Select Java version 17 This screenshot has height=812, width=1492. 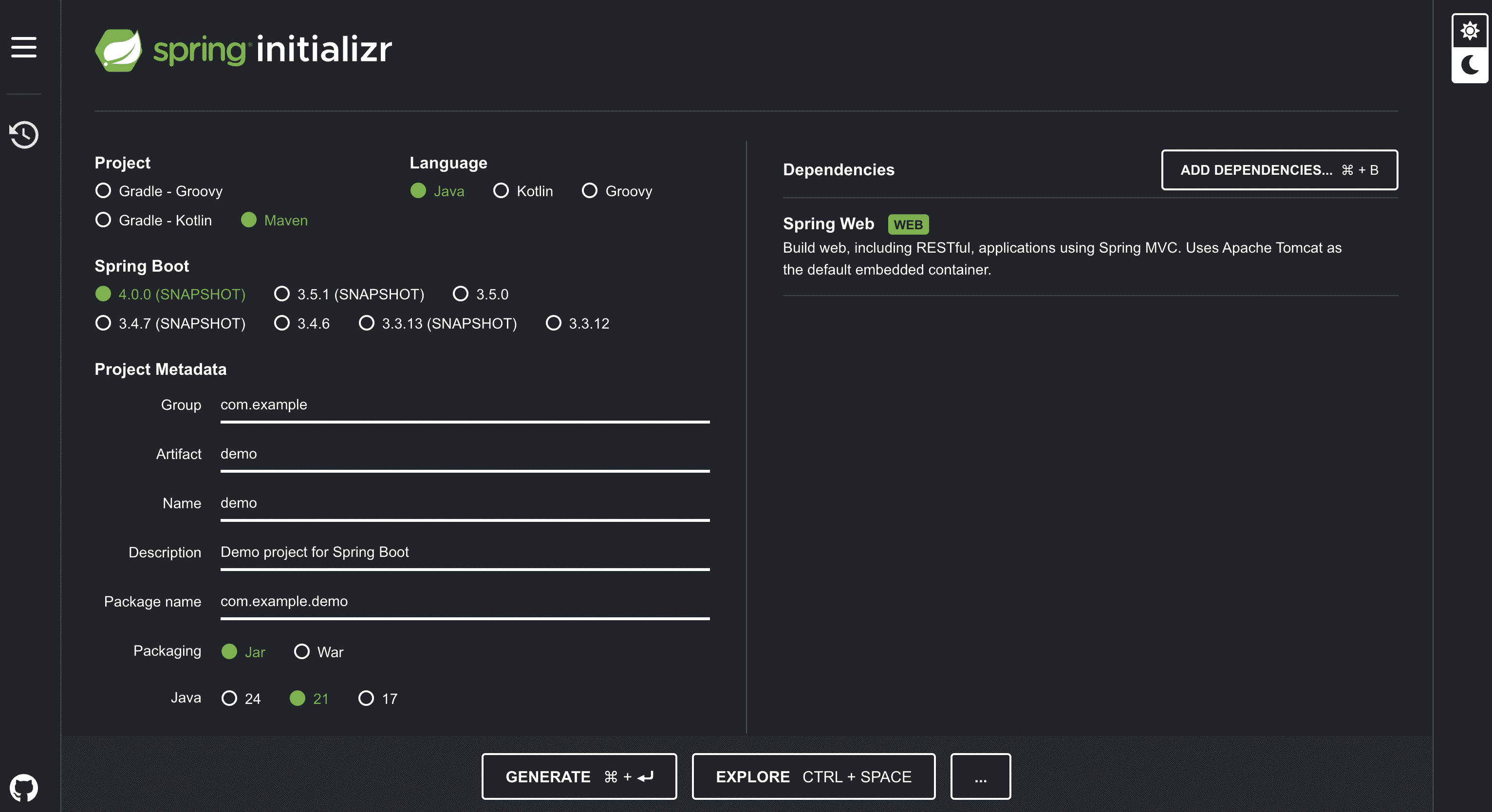pyautogui.click(x=366, y=698)
